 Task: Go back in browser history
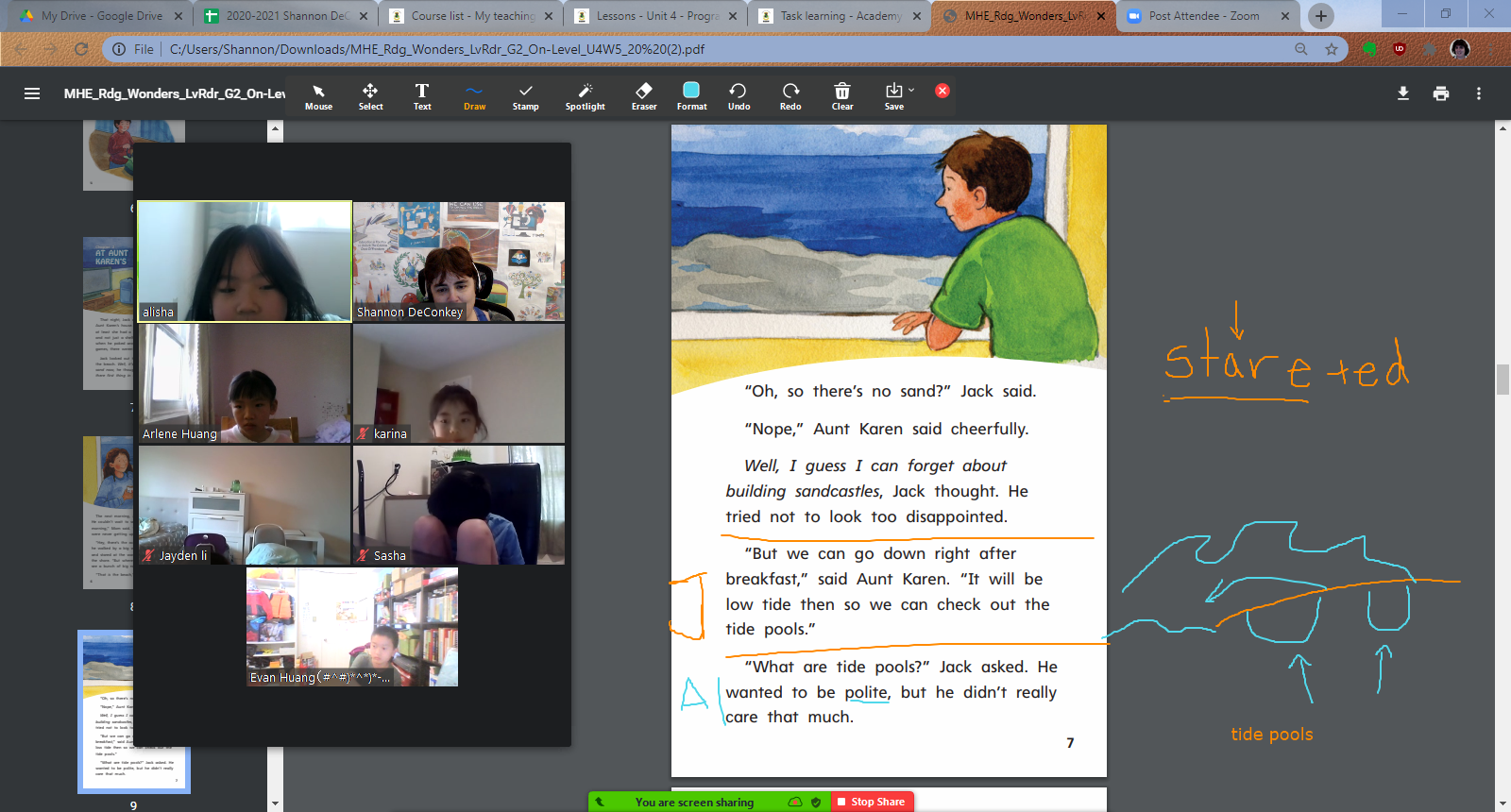[x=21, y=49]
